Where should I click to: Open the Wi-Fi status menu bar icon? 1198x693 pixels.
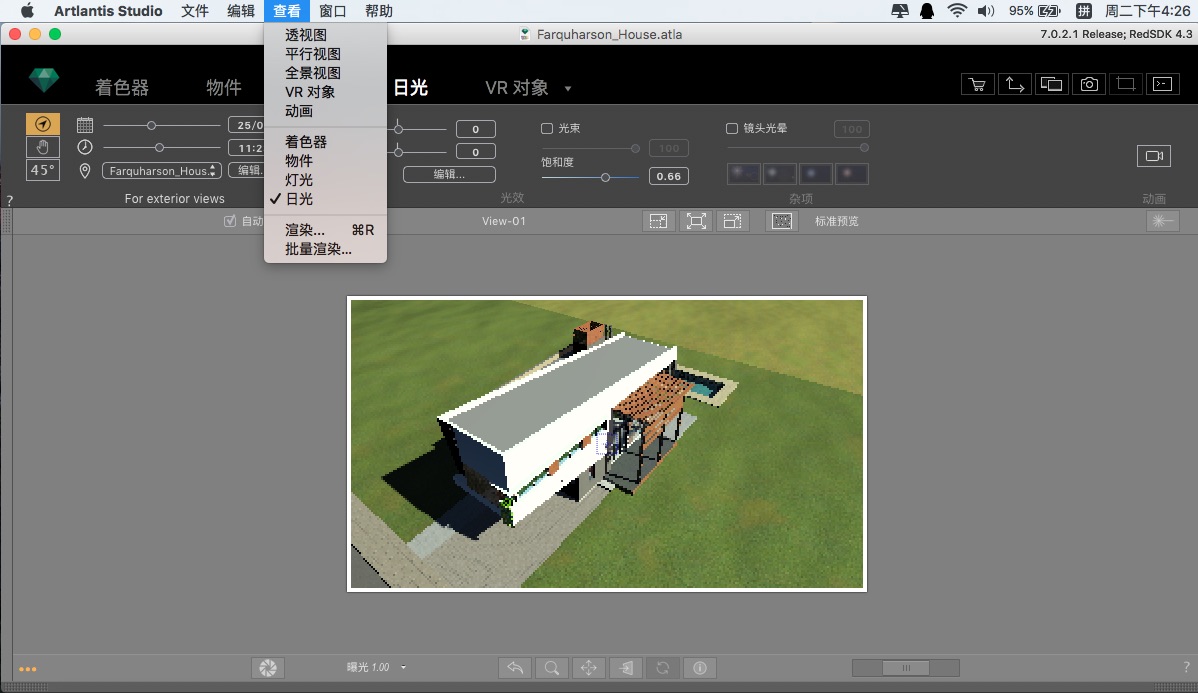point(957,11)
